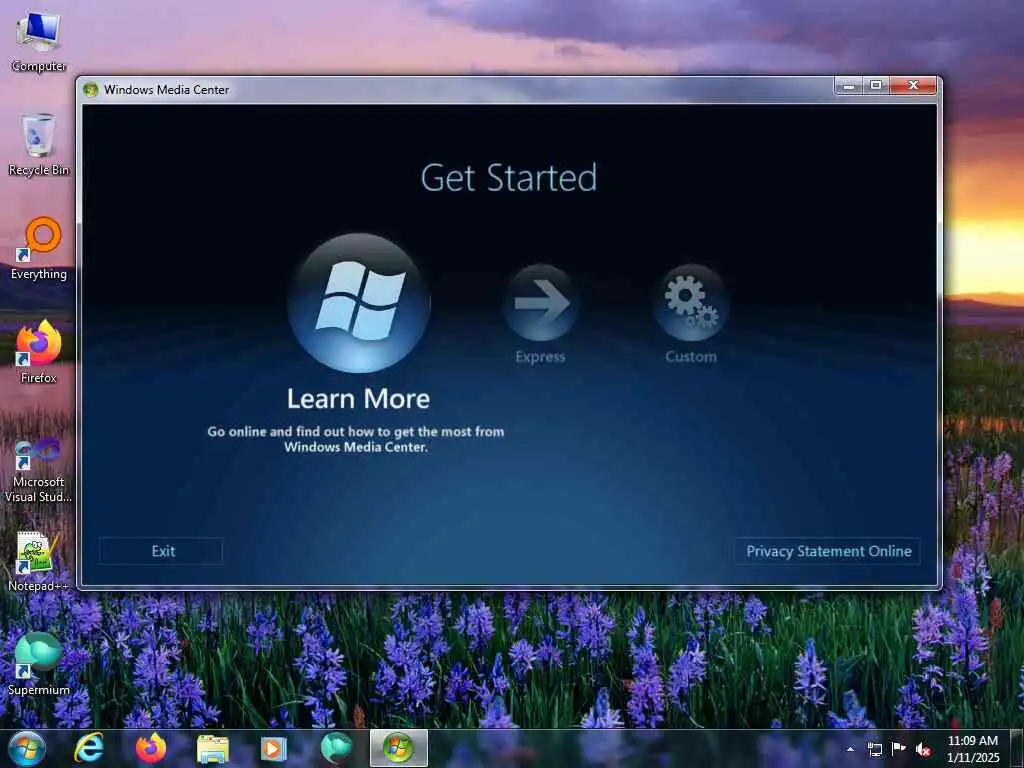Open the Privacy Statement Online link

pyautogui.click(x=828, y=551)
